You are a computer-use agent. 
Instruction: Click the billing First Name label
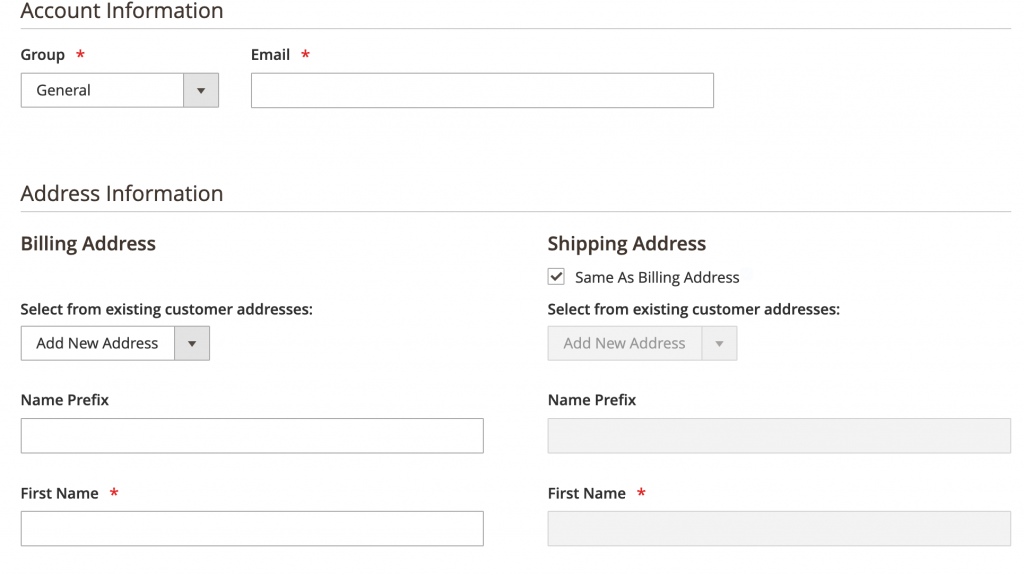point(59,493)
